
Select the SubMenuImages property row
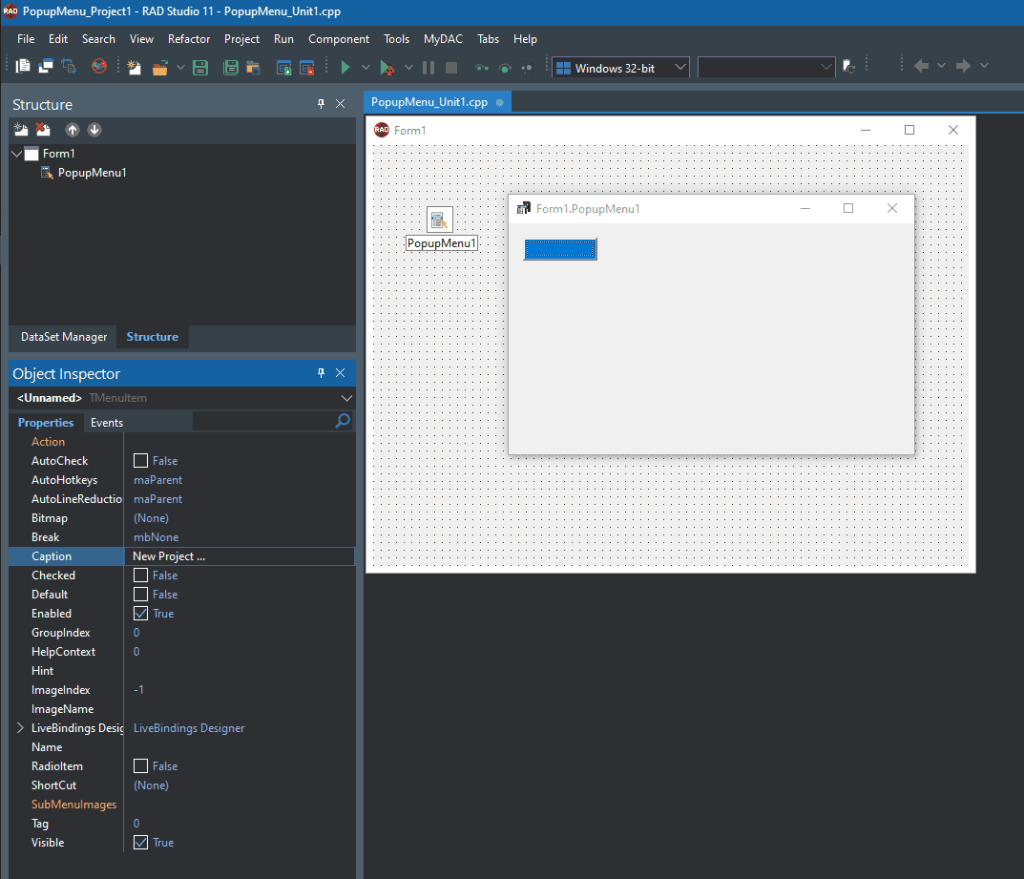coord(182,805)
